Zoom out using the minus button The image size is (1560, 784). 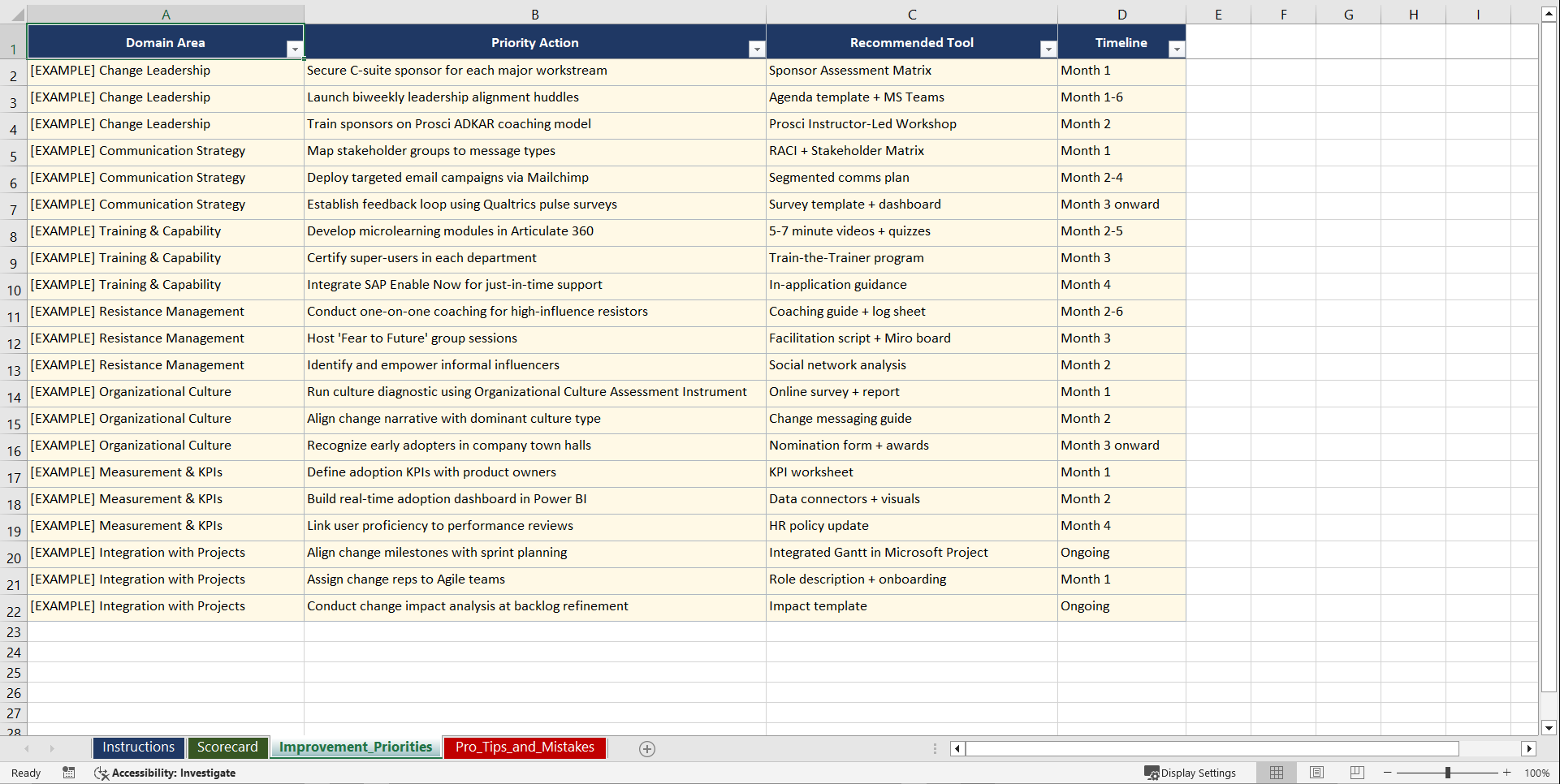tap(1387, 773)
